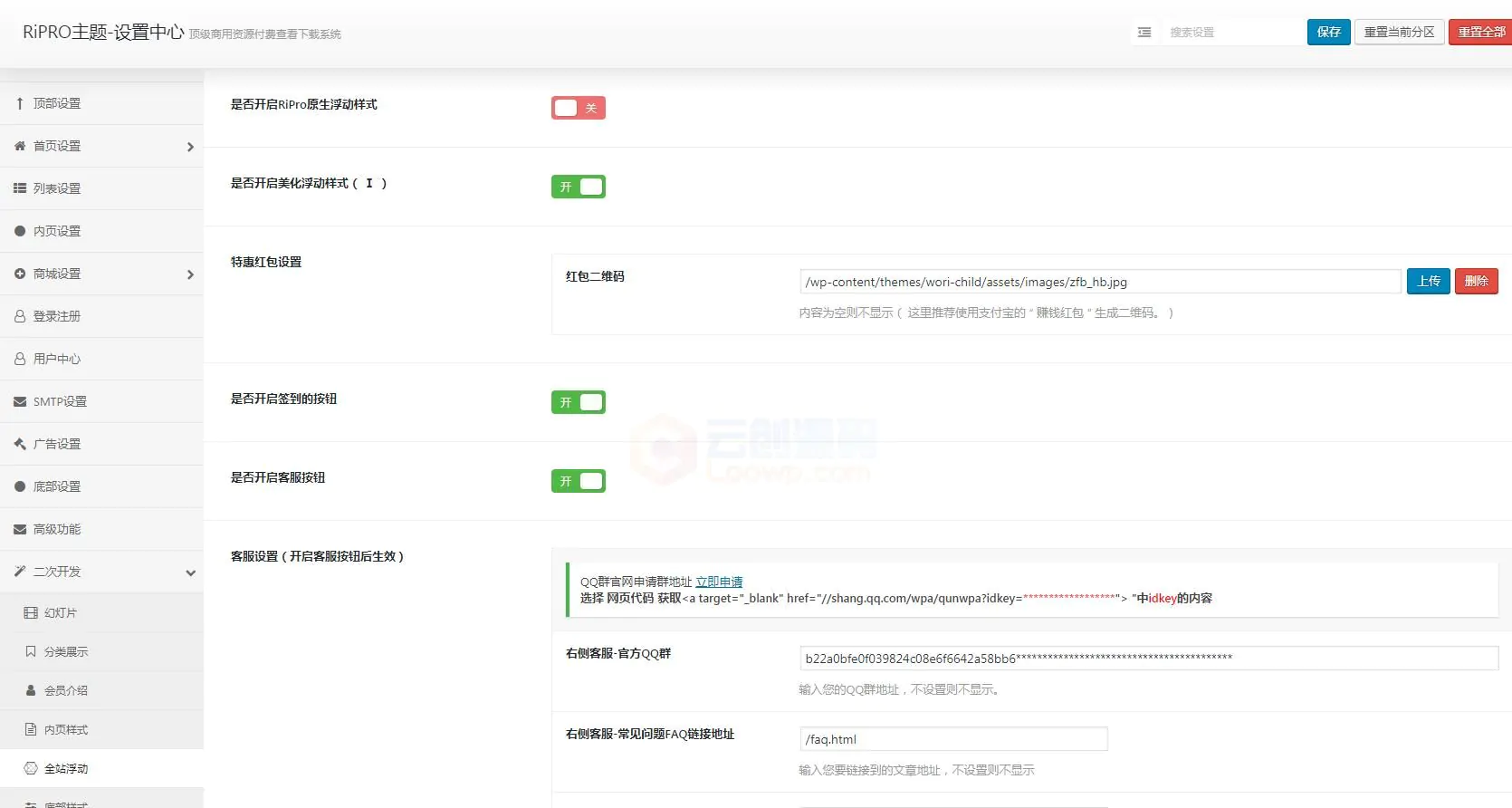1512x808 pixels.
Task: Toggle RiPro原生浮动样式 switch on
Action: (x=579, y=108)
